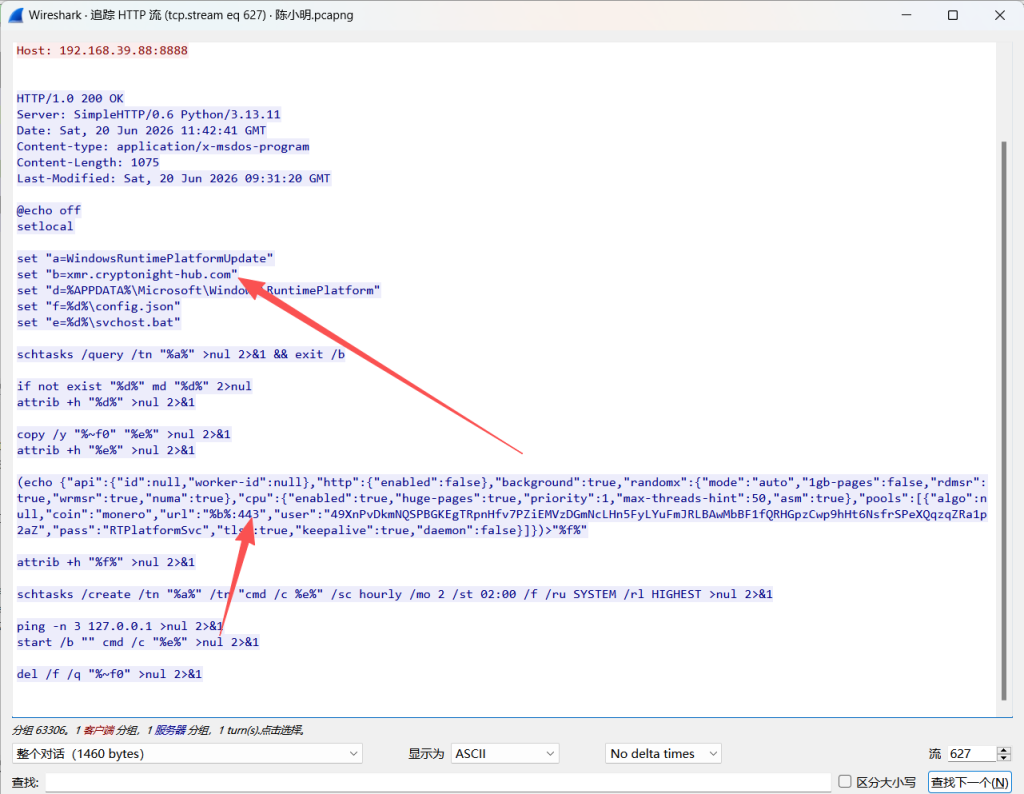
Task: Increase the stream number with up arrow
Action: 1004,750
